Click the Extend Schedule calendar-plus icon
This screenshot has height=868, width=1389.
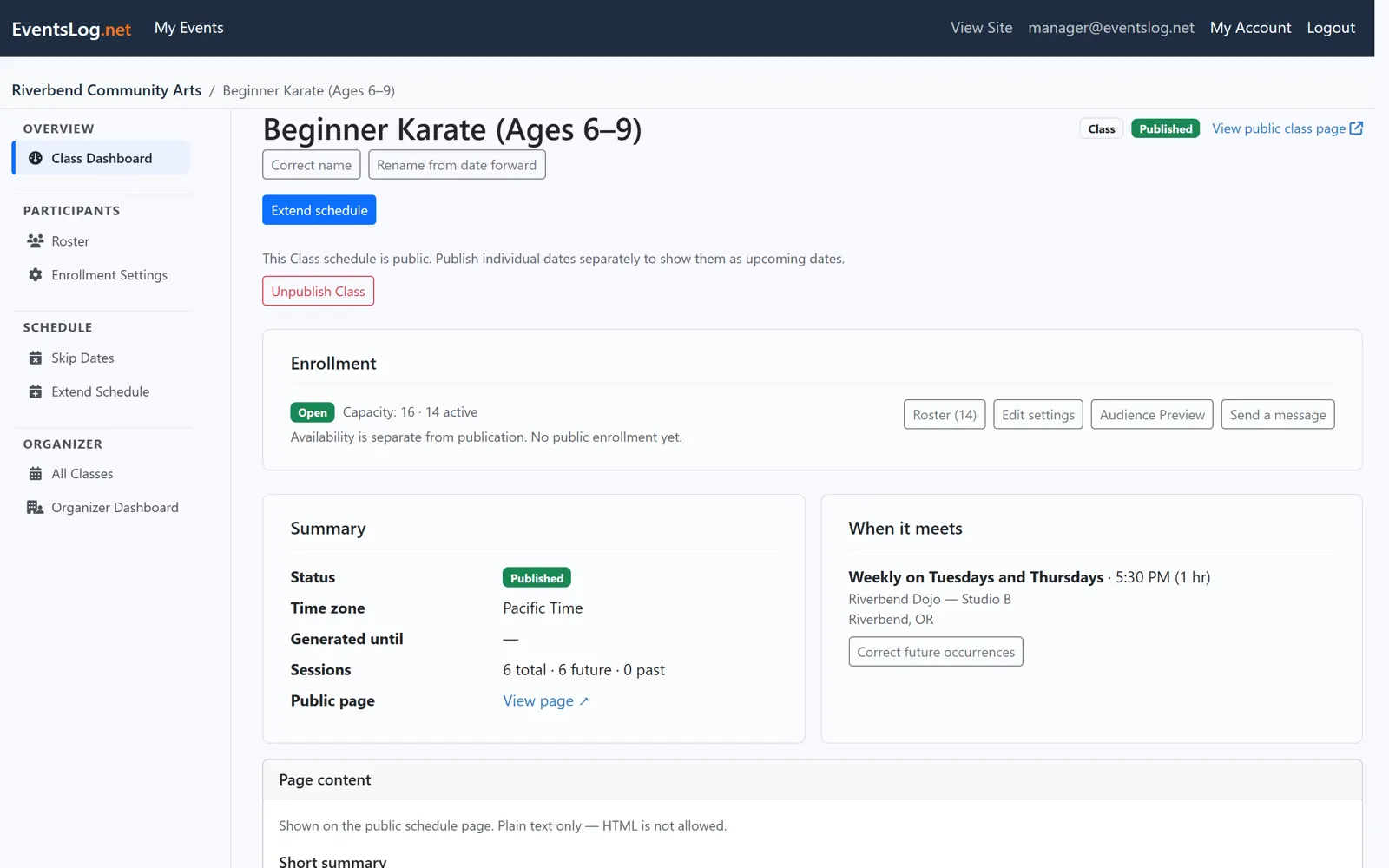36,391
